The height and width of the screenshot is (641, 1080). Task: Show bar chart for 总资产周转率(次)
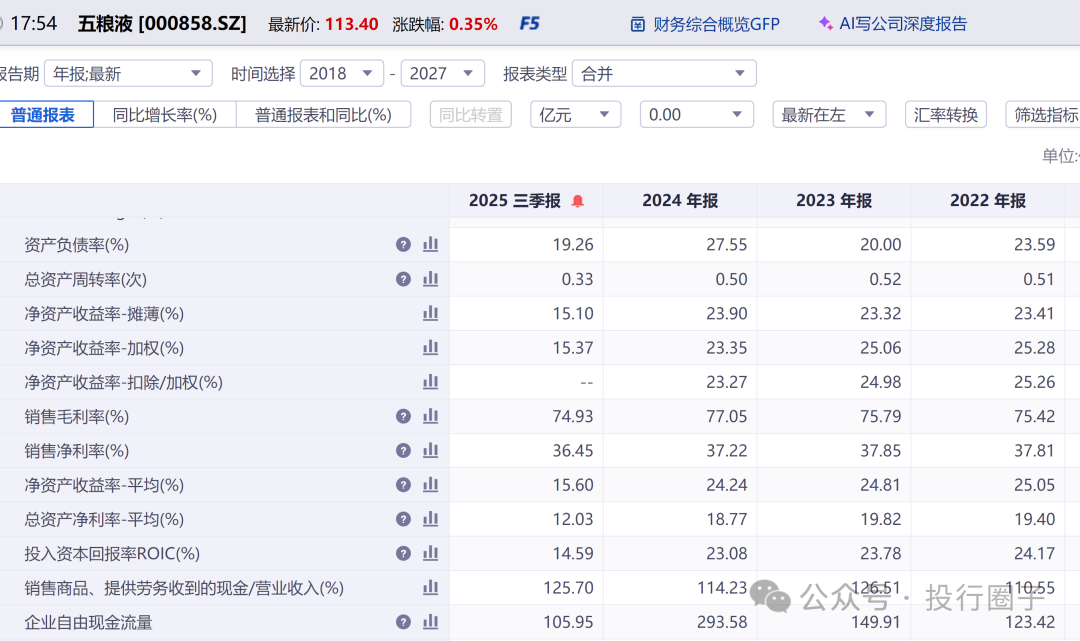pos(430,279)
